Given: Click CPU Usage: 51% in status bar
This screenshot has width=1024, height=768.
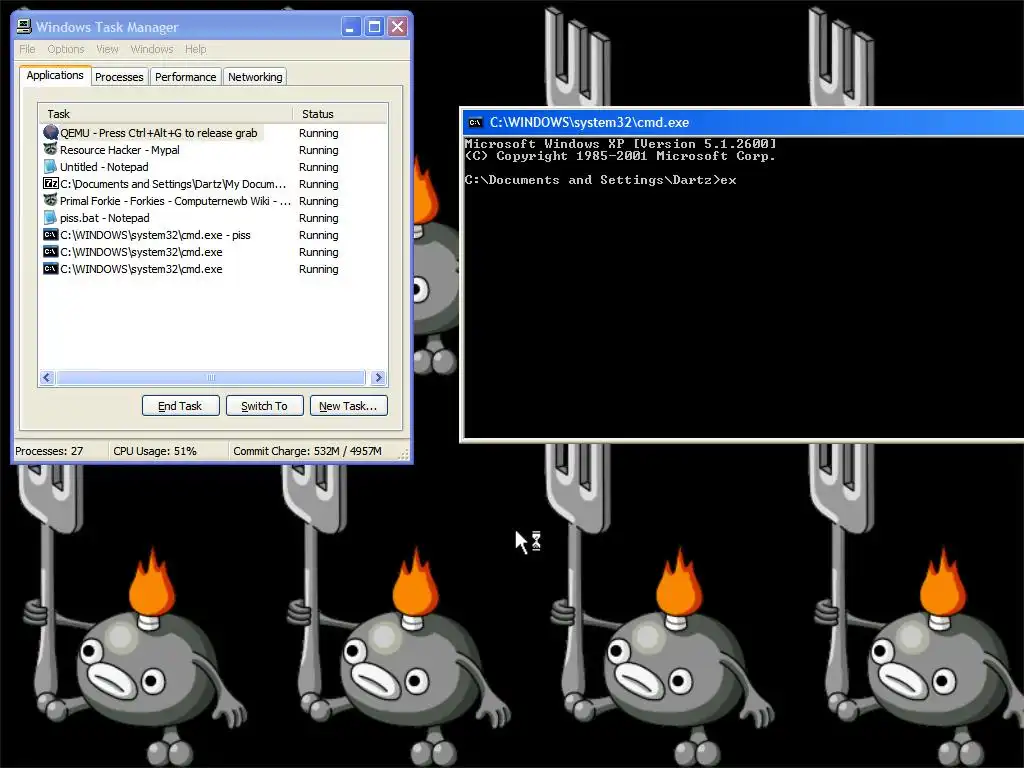Looking at the screenshot, I should (155, 451).
